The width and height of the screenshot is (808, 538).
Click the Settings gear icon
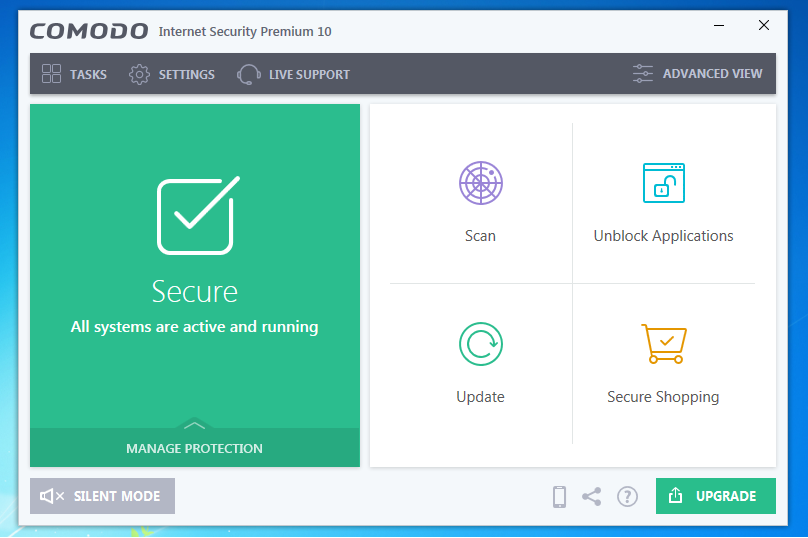(139, 74)
